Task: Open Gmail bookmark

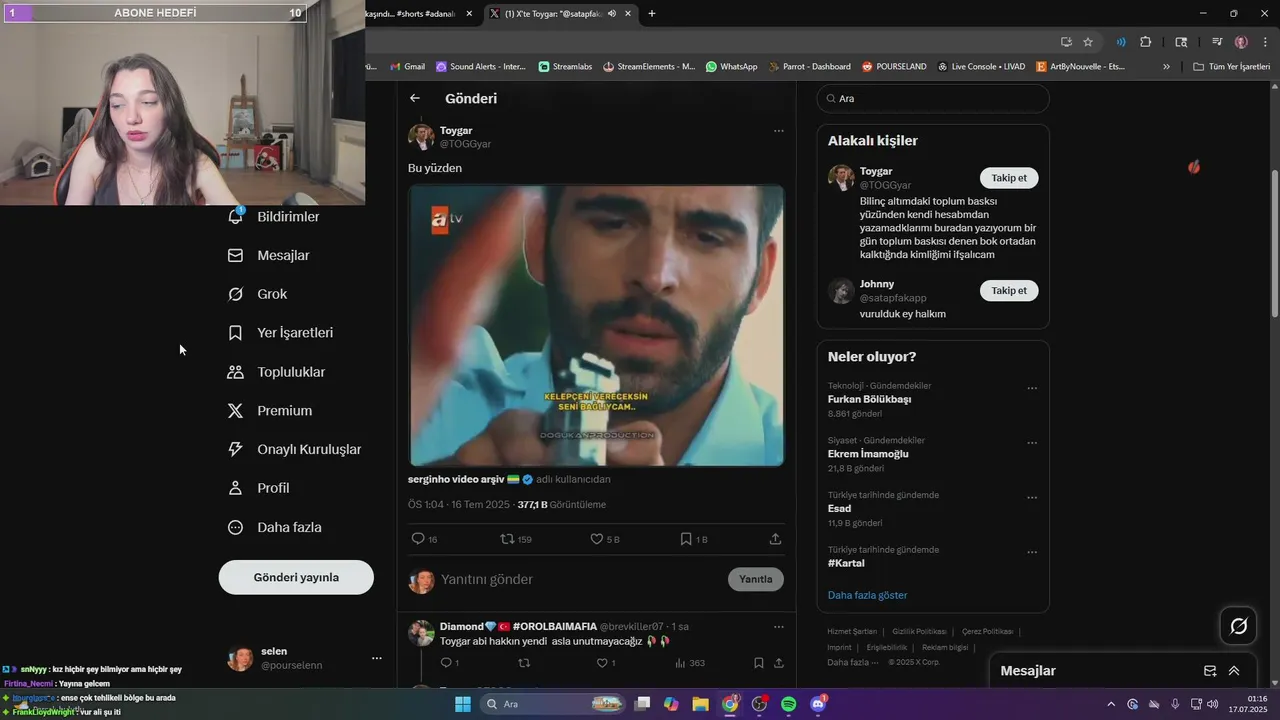Action: coord(406,67)
